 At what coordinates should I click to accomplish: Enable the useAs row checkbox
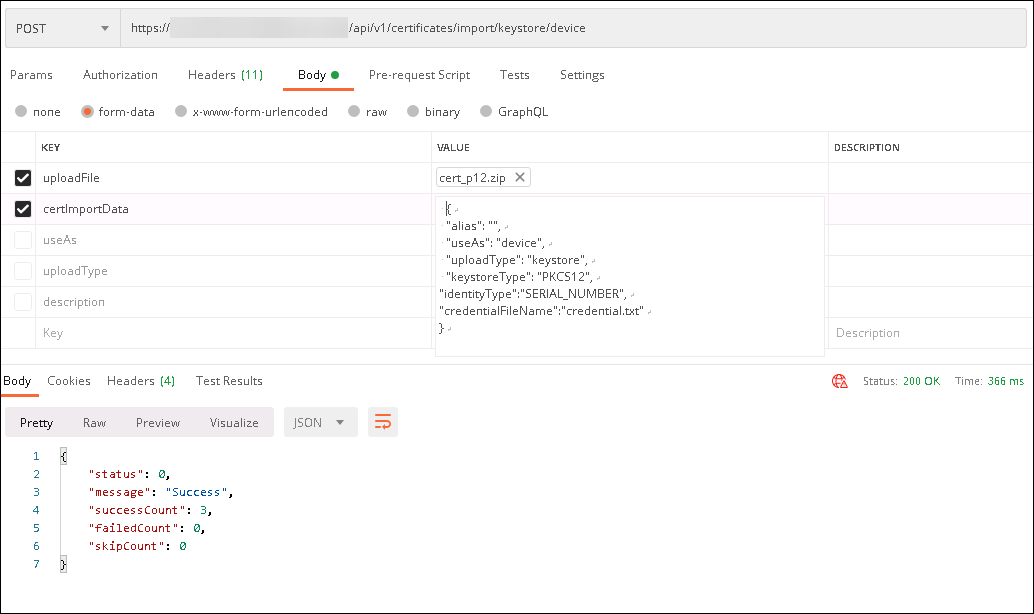click(x=23, y=240)
